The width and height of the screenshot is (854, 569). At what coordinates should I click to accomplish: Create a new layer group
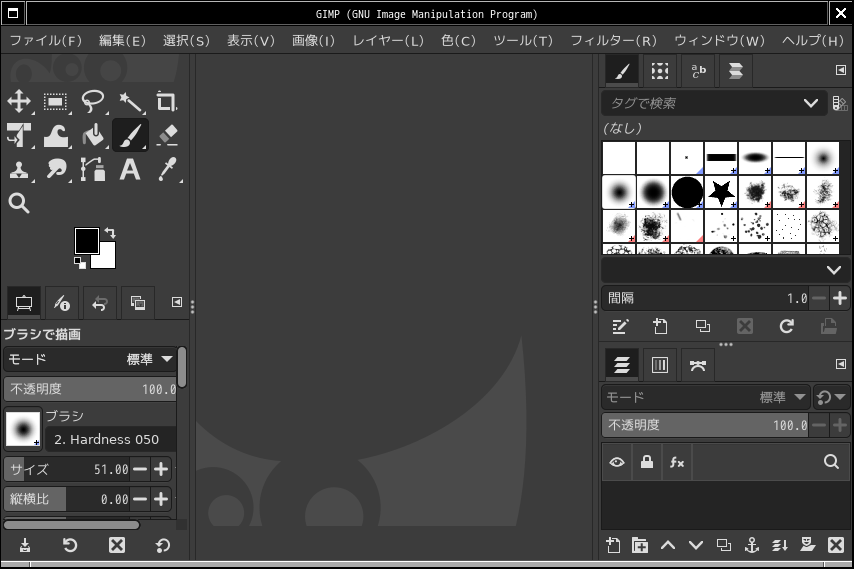[640, 545]
